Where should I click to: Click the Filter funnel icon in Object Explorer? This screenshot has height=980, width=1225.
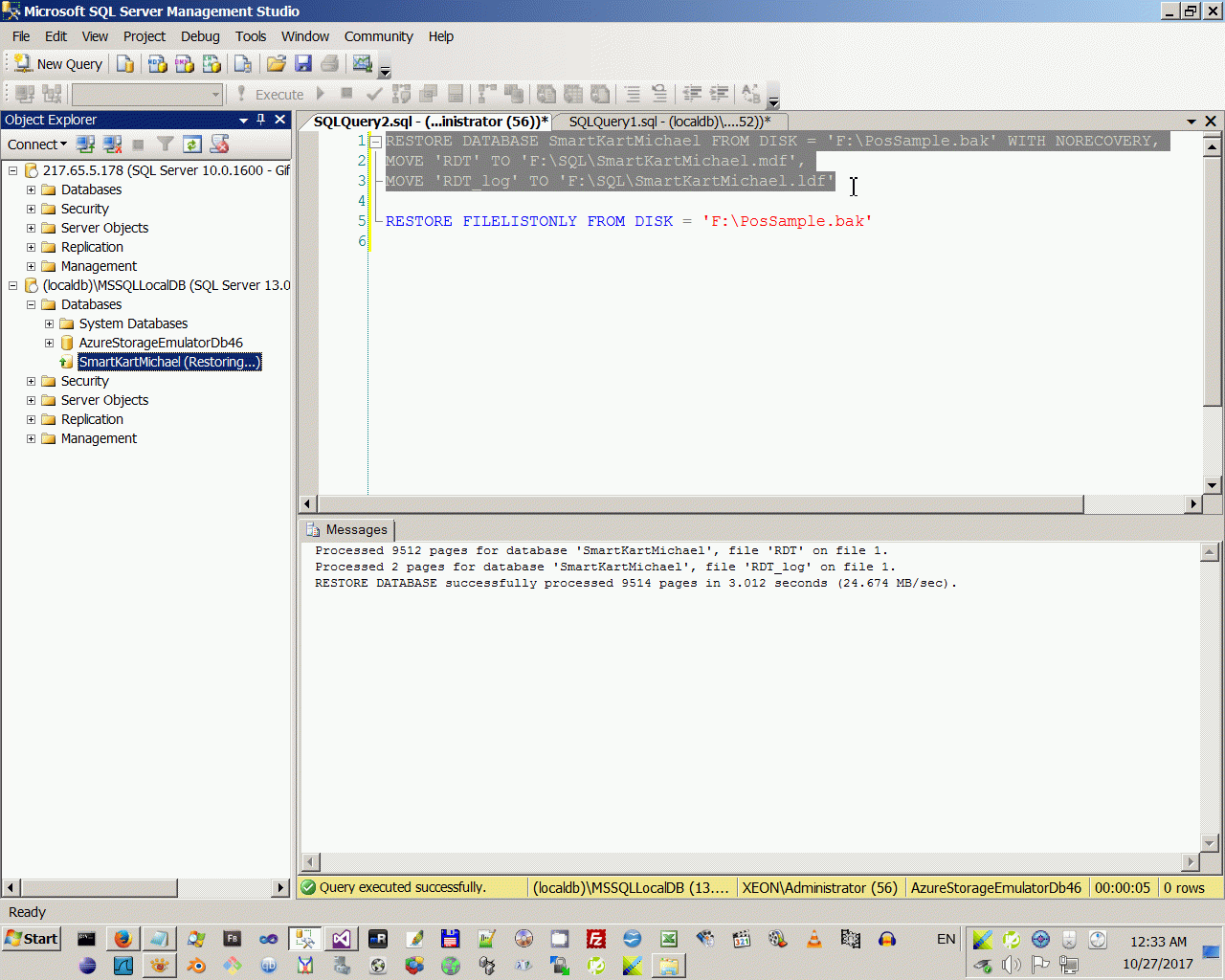(x=166, y=145)
